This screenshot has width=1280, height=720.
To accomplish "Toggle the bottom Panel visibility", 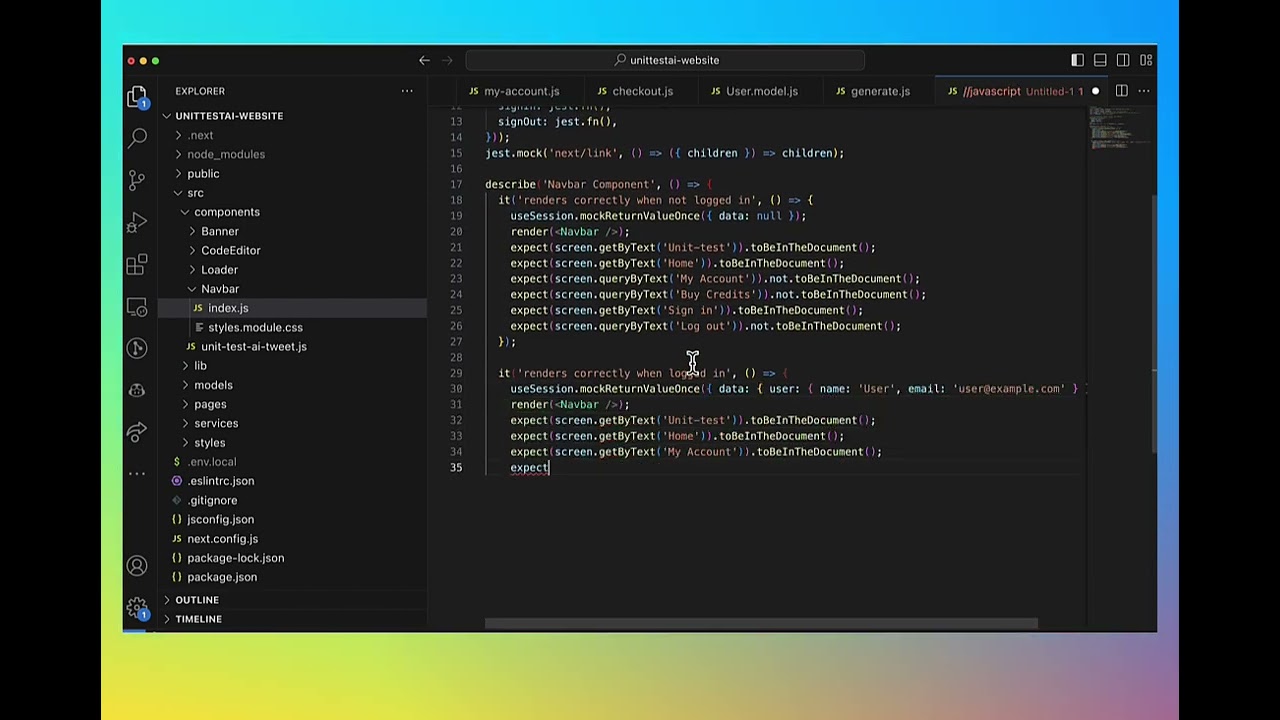I will coord(1100,60).
